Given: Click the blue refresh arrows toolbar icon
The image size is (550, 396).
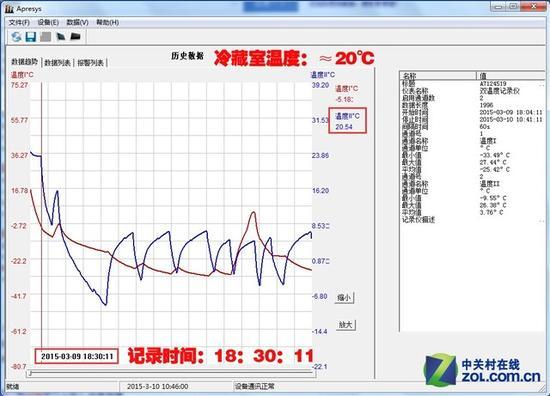Looking at the screenshot, I should coord(16,36).
